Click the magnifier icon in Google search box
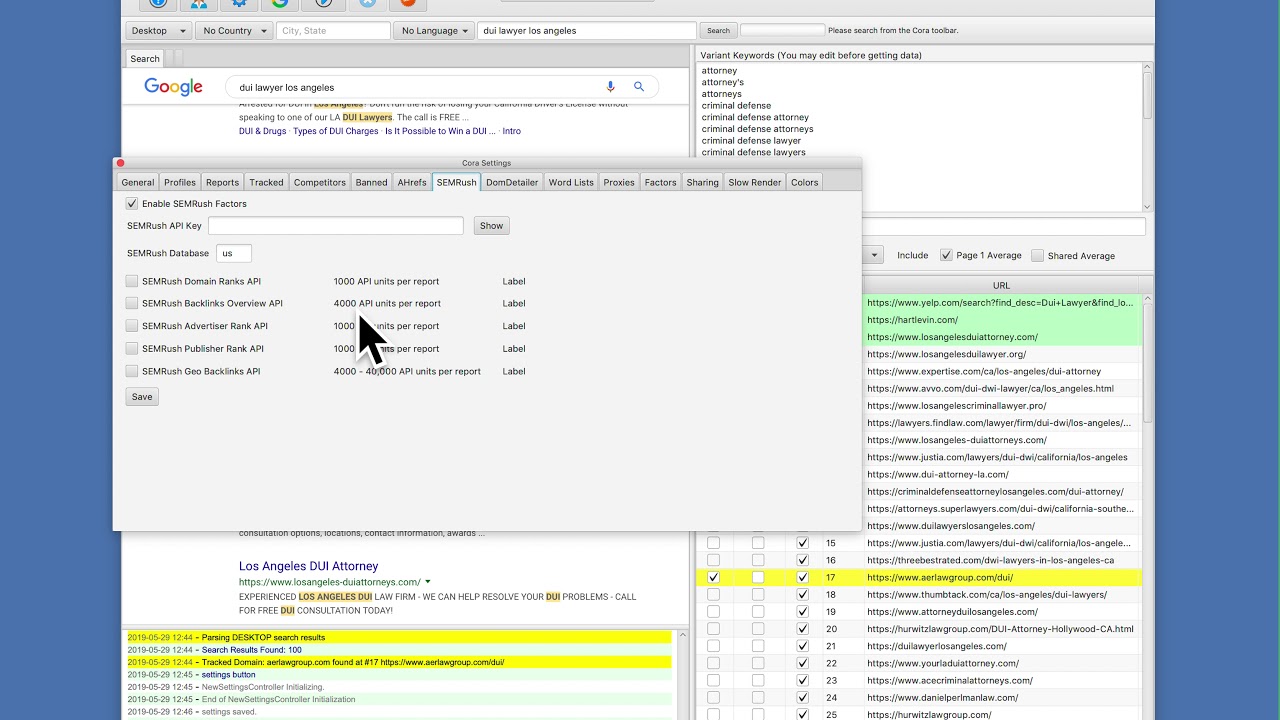The image size is (1280, 720). (639, 87)
